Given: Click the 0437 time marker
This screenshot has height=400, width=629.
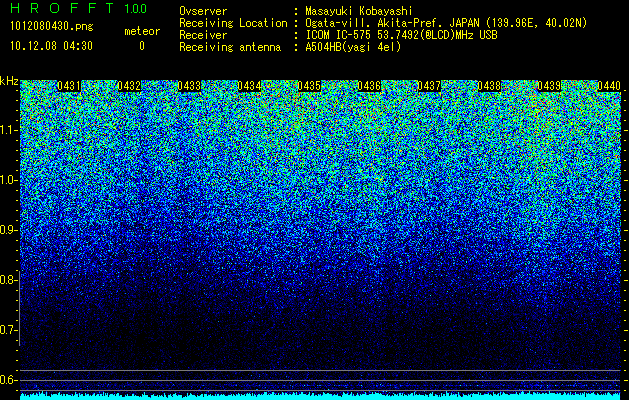Looking at the screenshot, I should click(x=429, y=86).
